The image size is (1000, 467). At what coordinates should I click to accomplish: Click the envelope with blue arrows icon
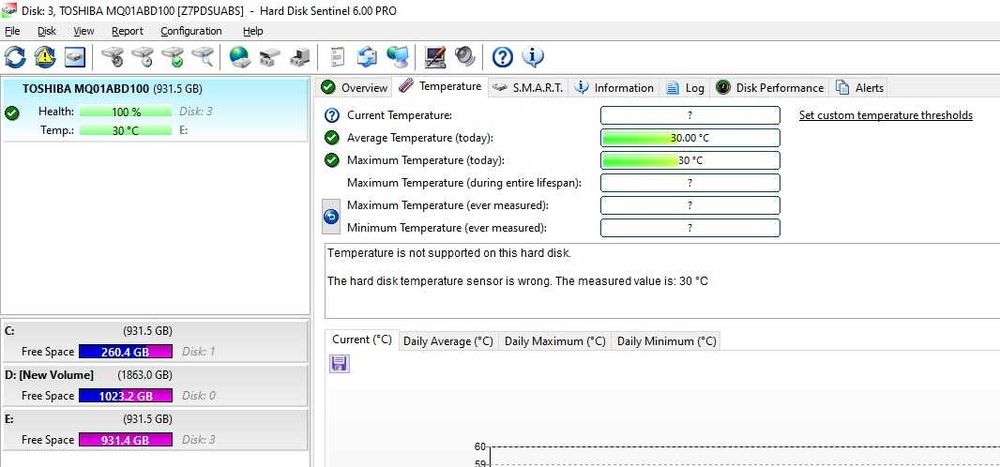click(367, 57)
